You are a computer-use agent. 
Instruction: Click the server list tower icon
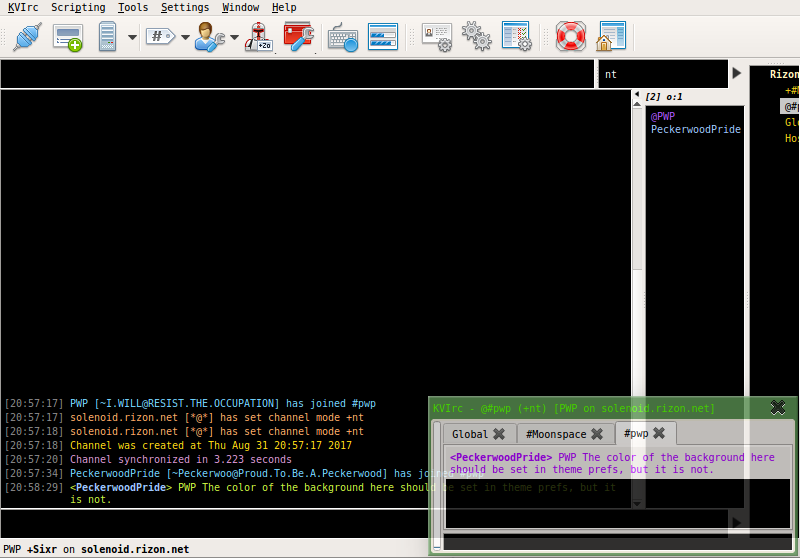[x=108, y=38]
